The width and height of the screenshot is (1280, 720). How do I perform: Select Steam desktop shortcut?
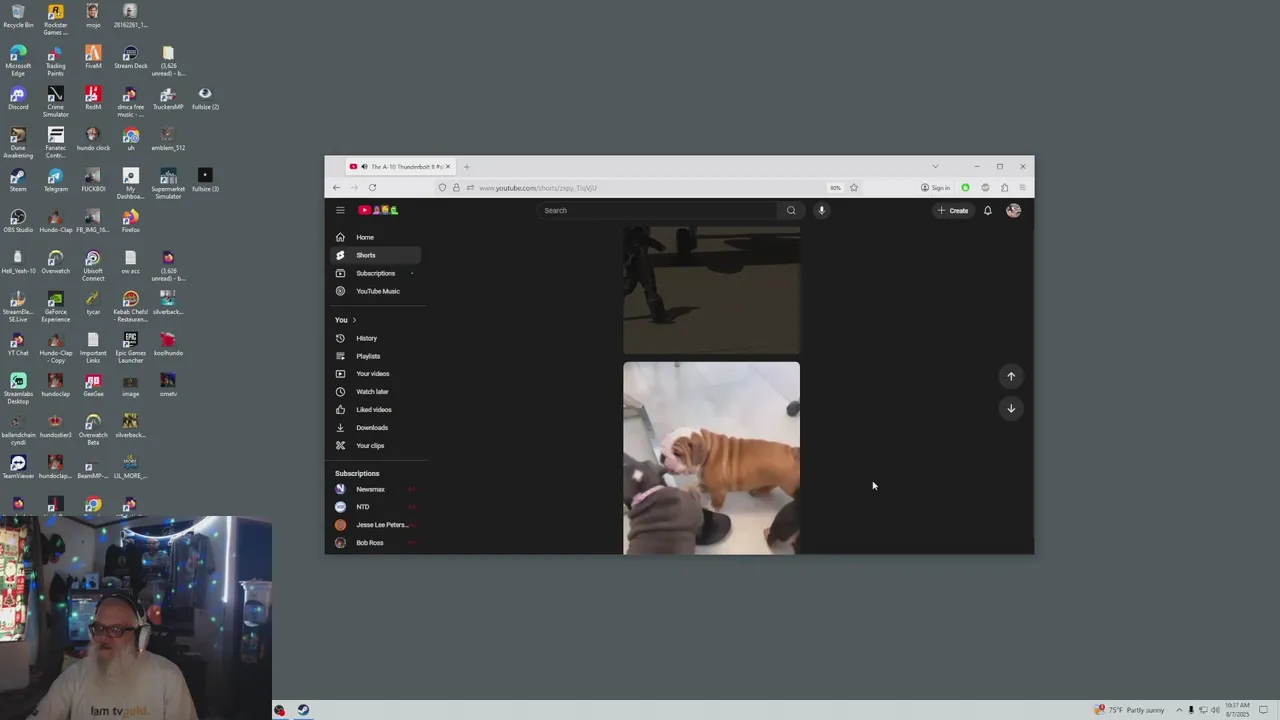tap(18, 180)
